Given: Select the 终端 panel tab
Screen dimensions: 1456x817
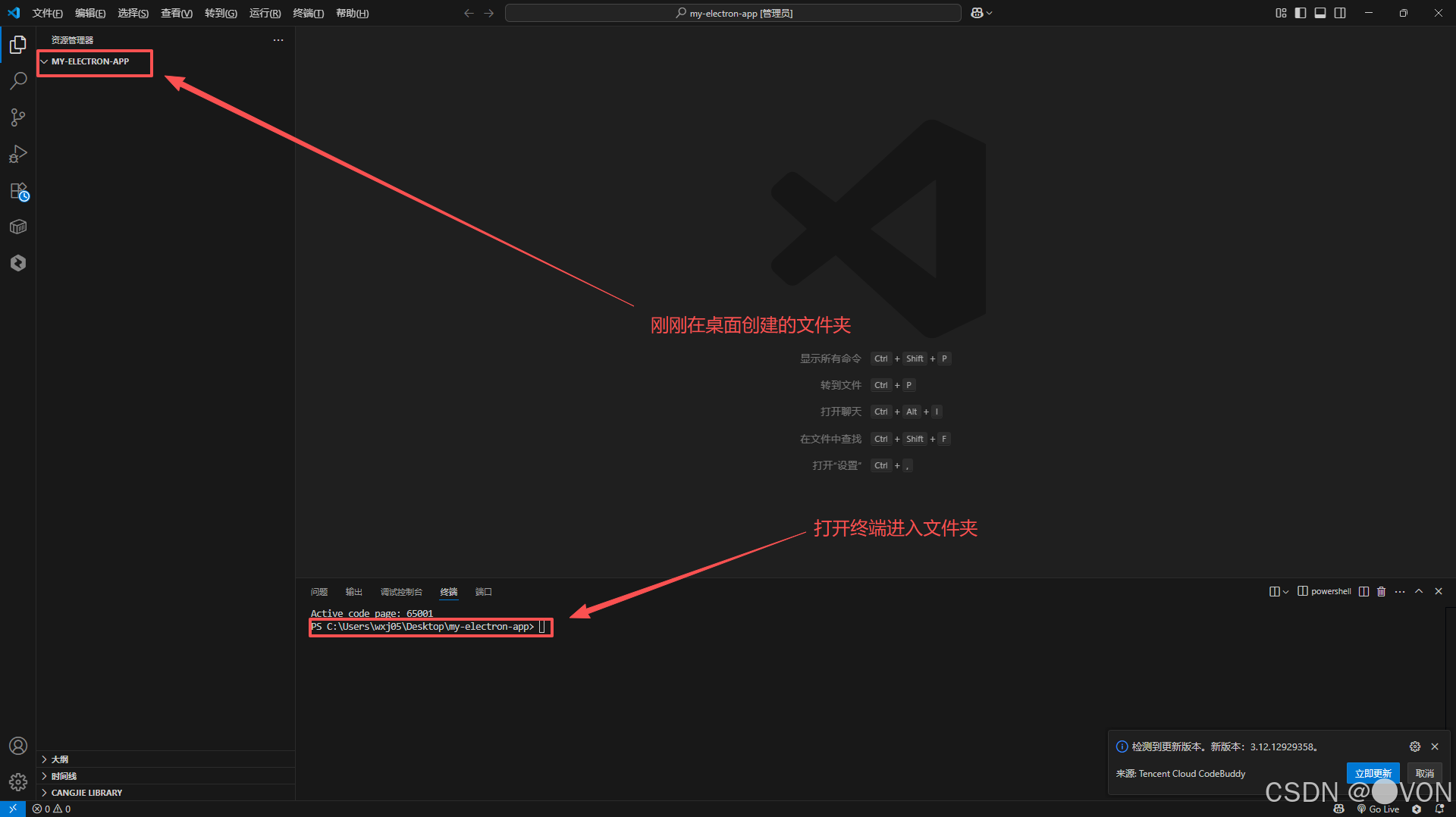Looking at the screenshot, I should [449, 592].
